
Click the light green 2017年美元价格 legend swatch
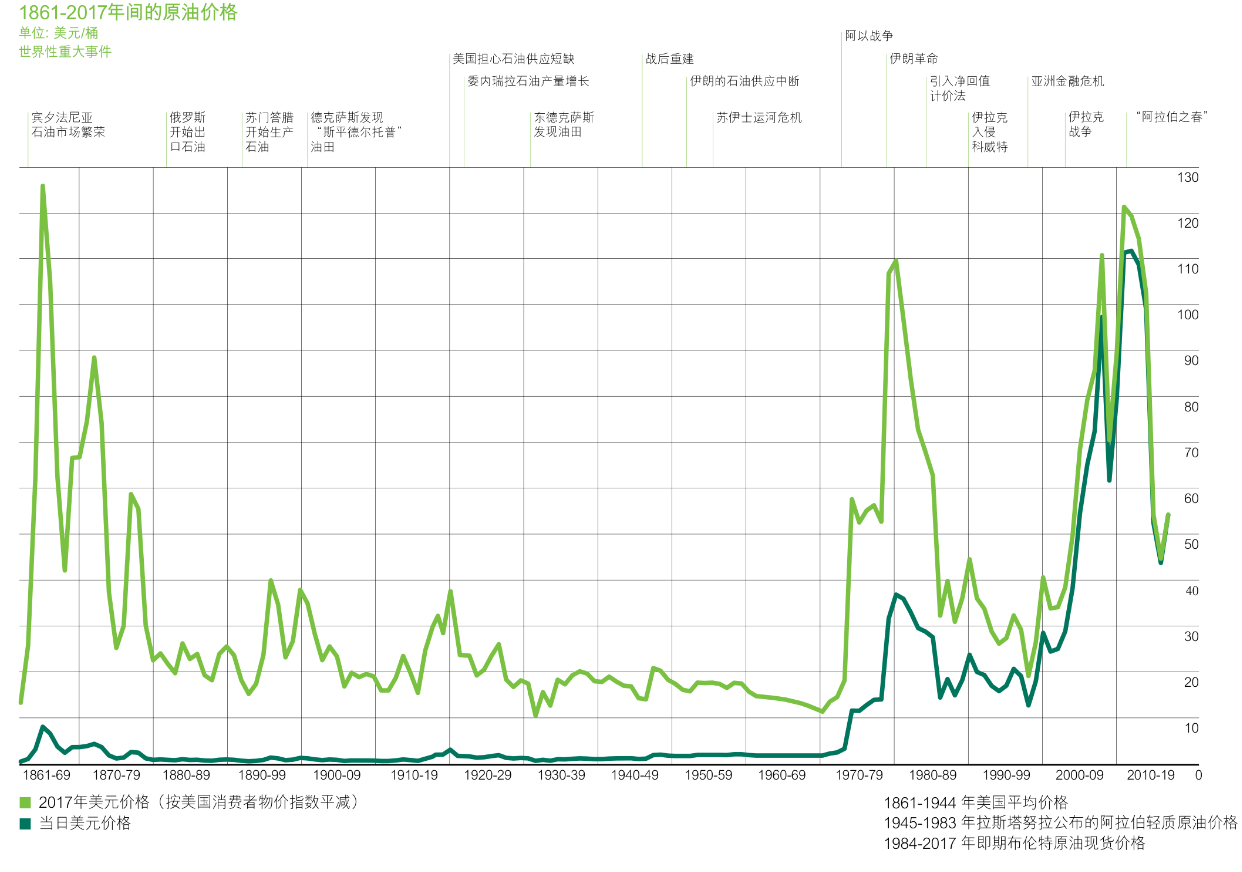tap(26, 802)
